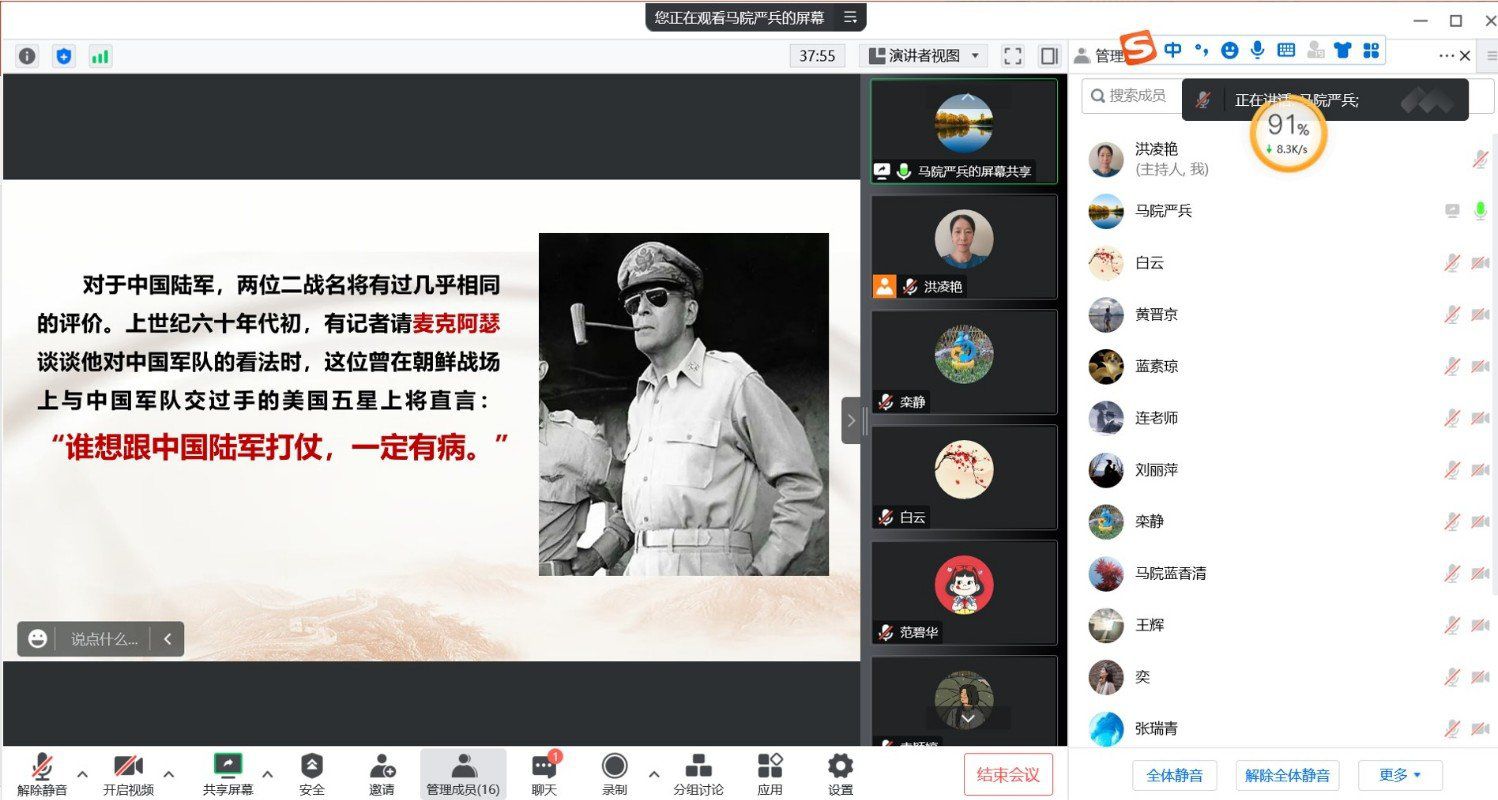This screenshot has height=800, width=1498.
Task: Open the Settings gear icon
Action: [840, 774]
